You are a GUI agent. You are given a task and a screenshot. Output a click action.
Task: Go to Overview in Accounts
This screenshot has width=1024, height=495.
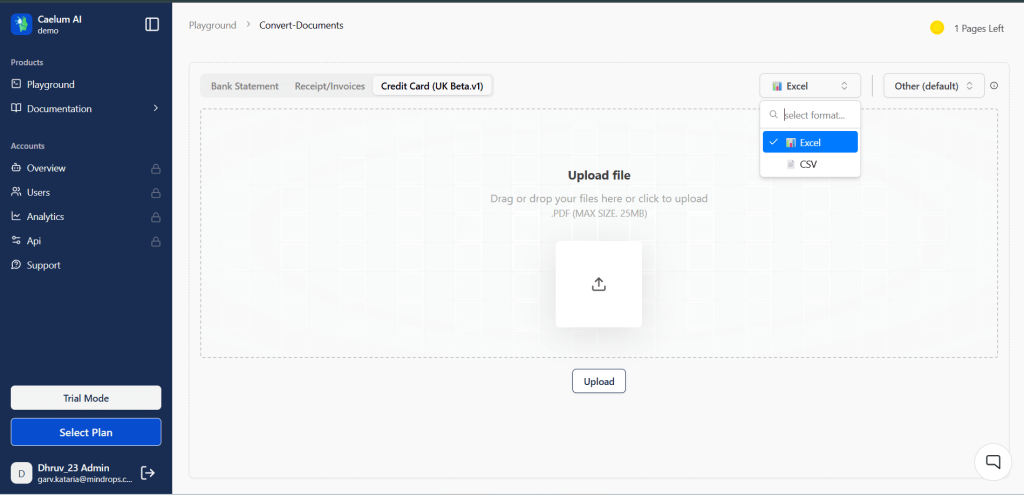pos(86,168)
